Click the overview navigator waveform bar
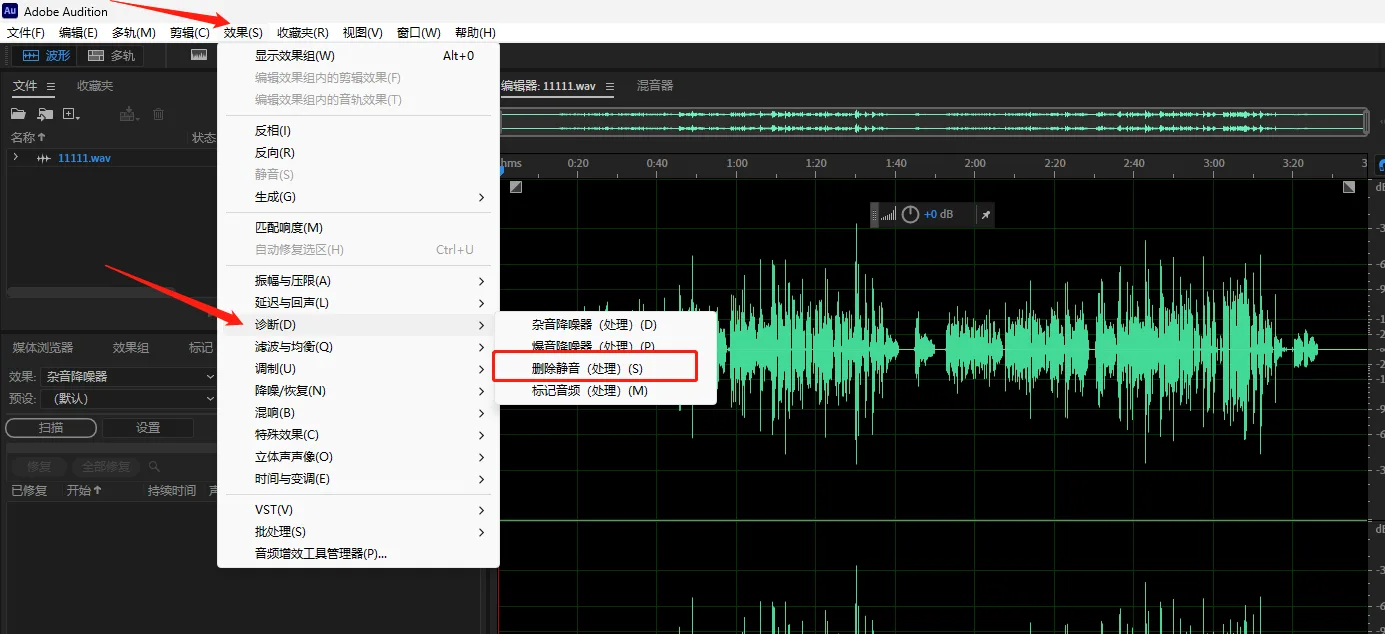Viewport: 1385px width, 634px height. point(932,121)
